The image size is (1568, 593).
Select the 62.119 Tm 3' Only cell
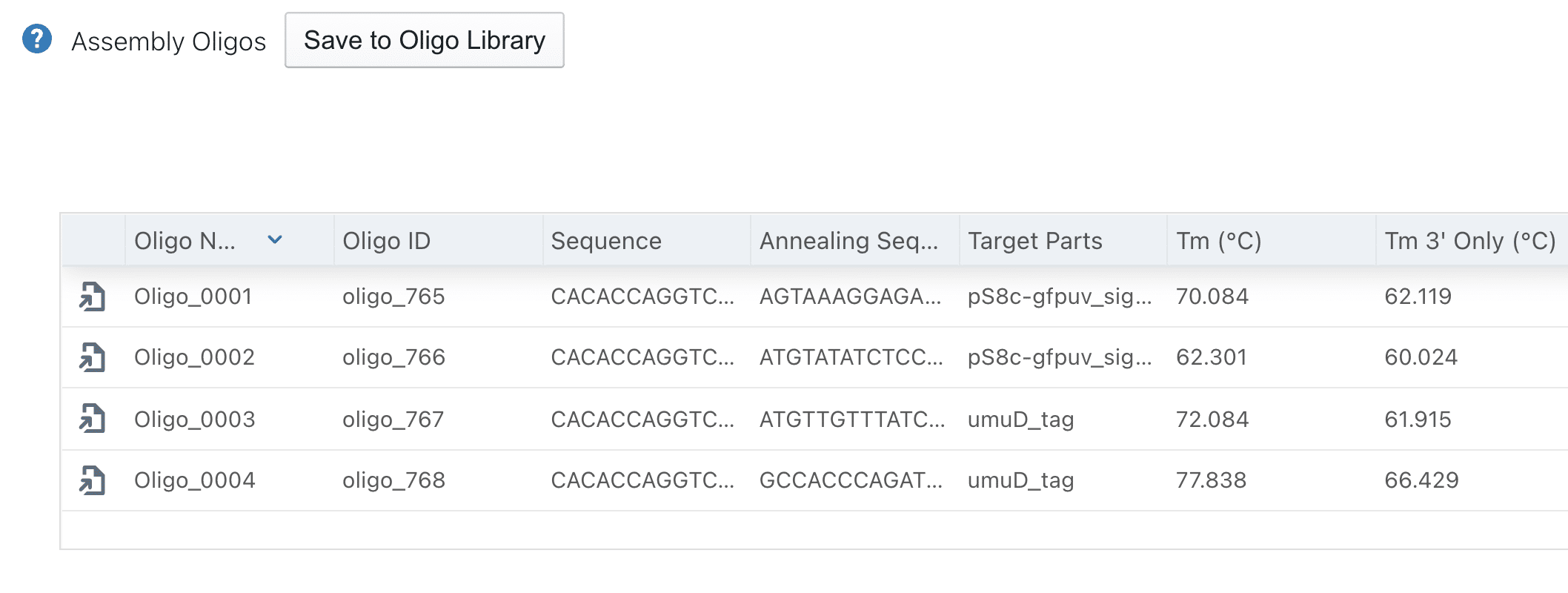coord(1418,296)
